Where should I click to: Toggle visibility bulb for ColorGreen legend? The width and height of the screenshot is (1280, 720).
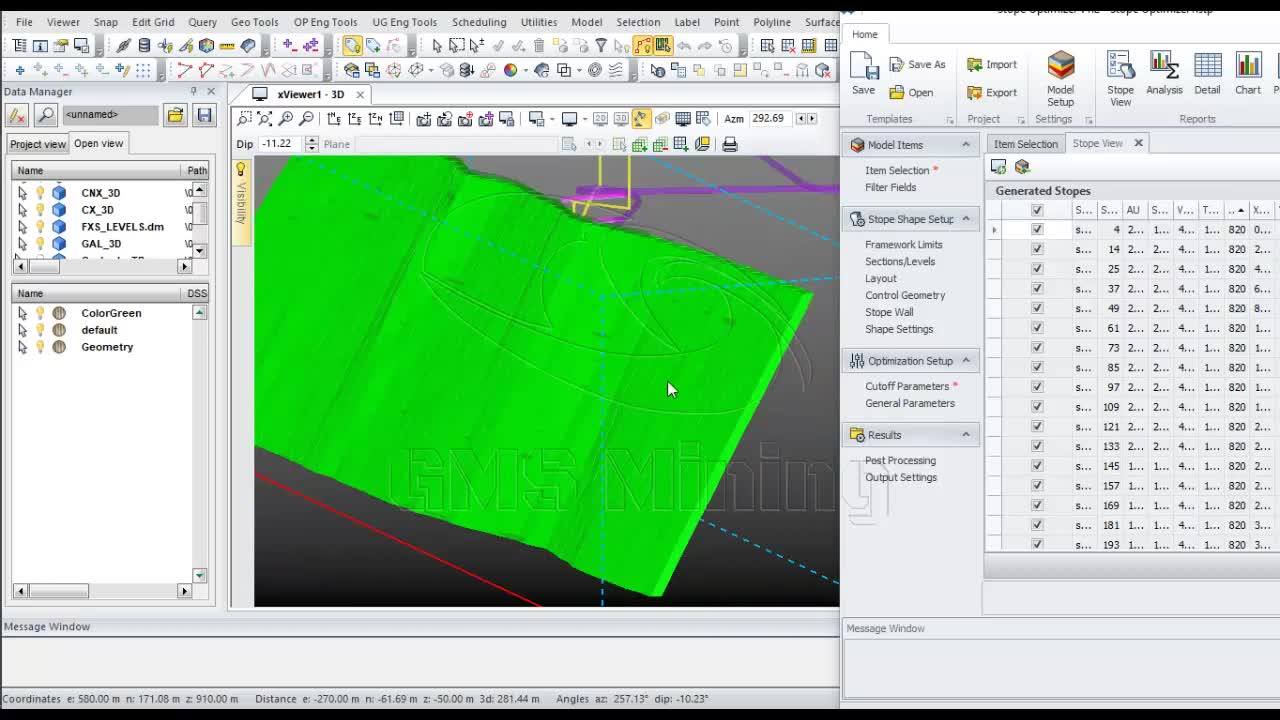[40, 313]
